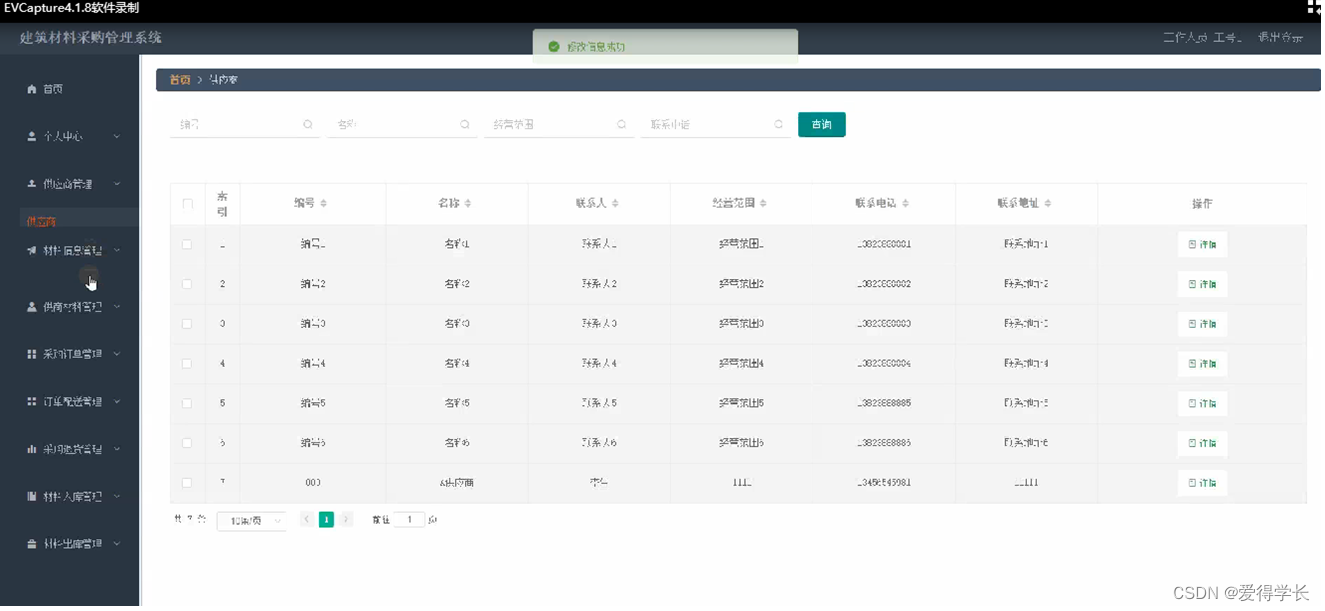1325x611 pixels.
Task: Click search icon in 联系电话 filter field
Action: [778, 125]
